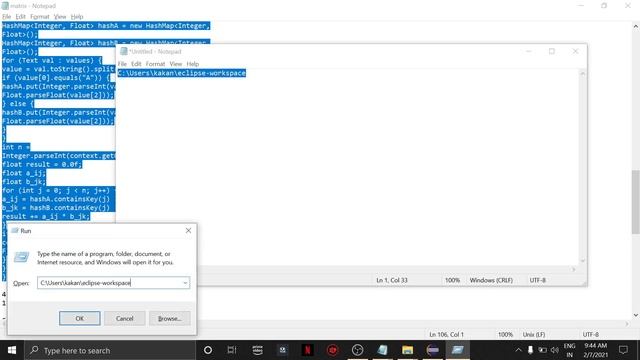Open Help menu in Untitled Notepad
Viewport: 640px width, 360px height.
193,64
